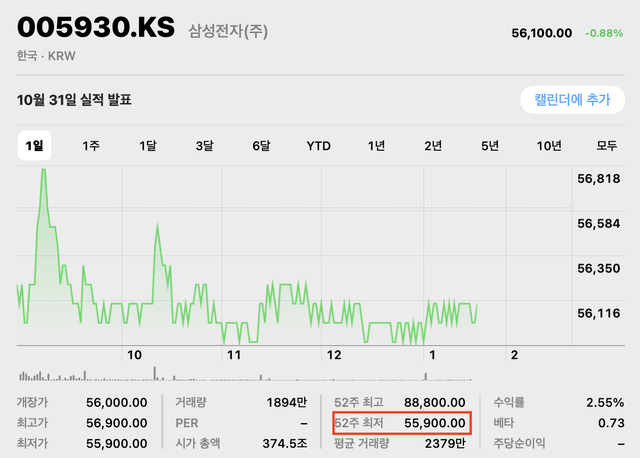Select the 10년 range tab
This screenshot has width=640, height=458.
point(549,146)
